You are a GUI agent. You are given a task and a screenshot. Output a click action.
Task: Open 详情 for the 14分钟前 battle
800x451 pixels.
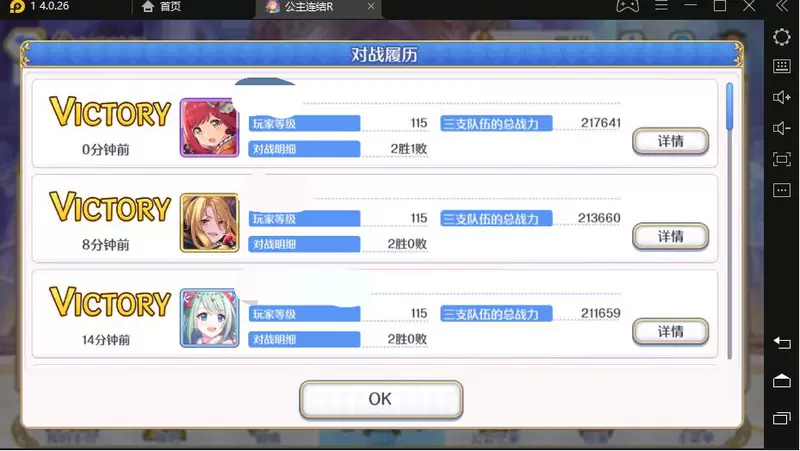coord(670,332)
